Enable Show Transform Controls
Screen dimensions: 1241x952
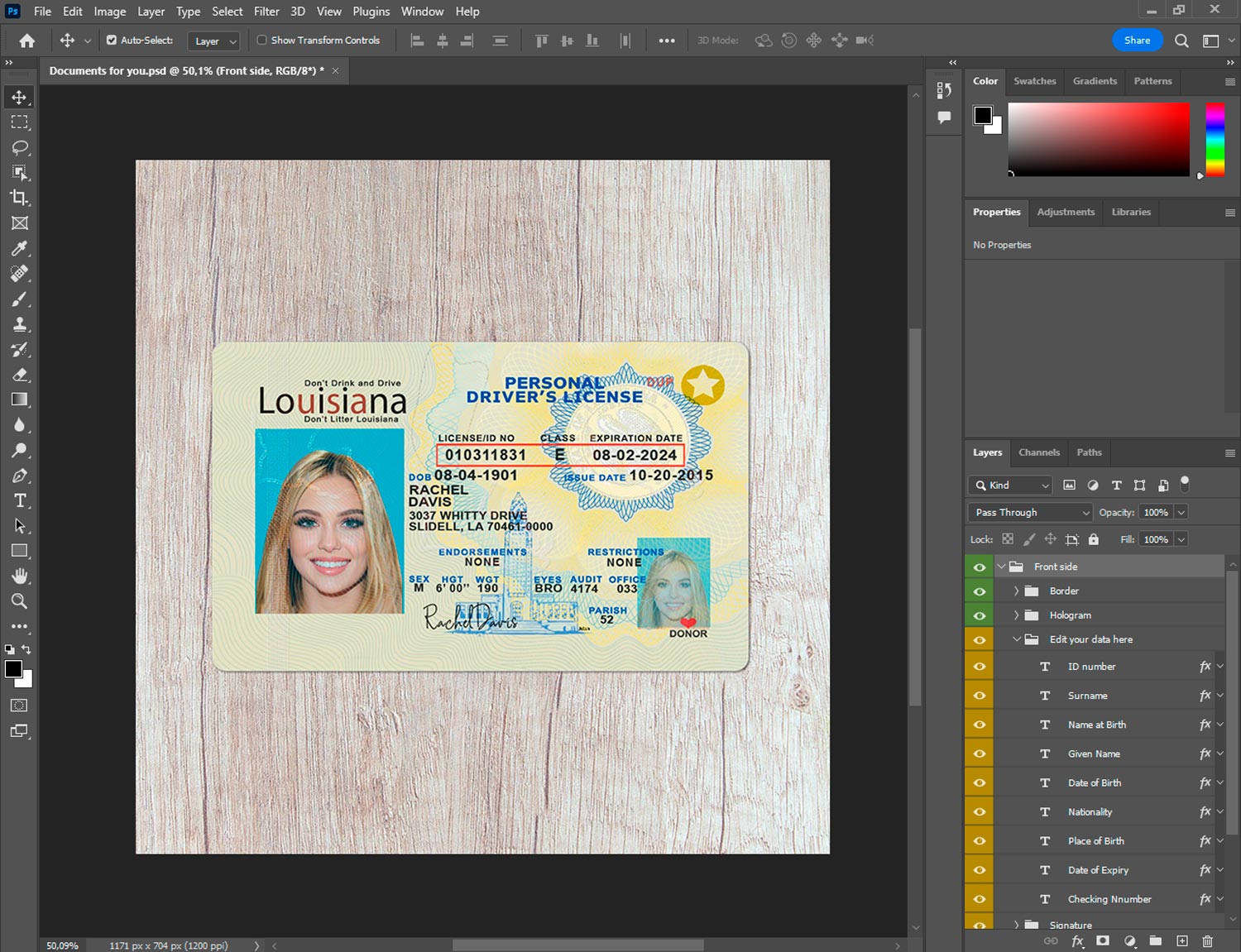(x=261, y=40)
